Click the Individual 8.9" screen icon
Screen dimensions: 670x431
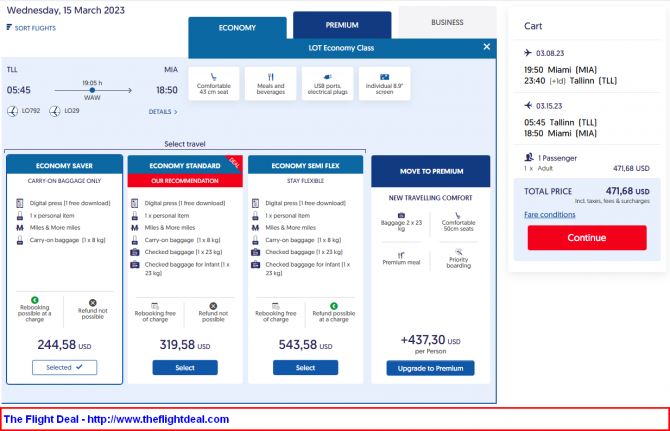pos(384,77)
